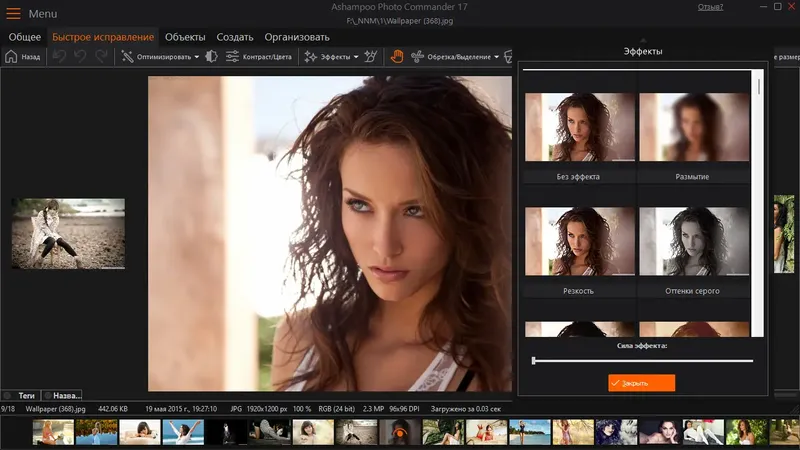The height and width of the screenshot is (450, 800).
Task: Click file name Wallpaper (368).jpg in status bar
Action: point(56,409)
